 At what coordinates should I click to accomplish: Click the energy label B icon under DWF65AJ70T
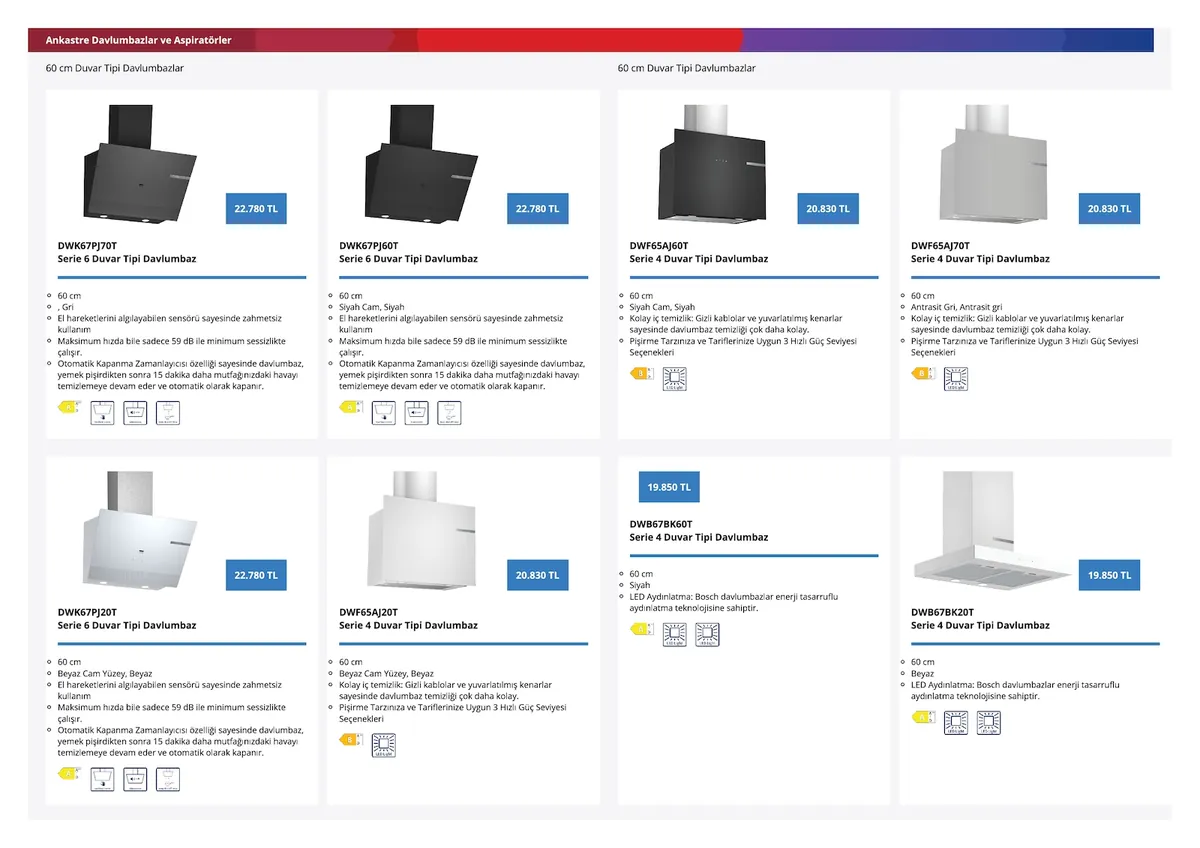[923, 374]
